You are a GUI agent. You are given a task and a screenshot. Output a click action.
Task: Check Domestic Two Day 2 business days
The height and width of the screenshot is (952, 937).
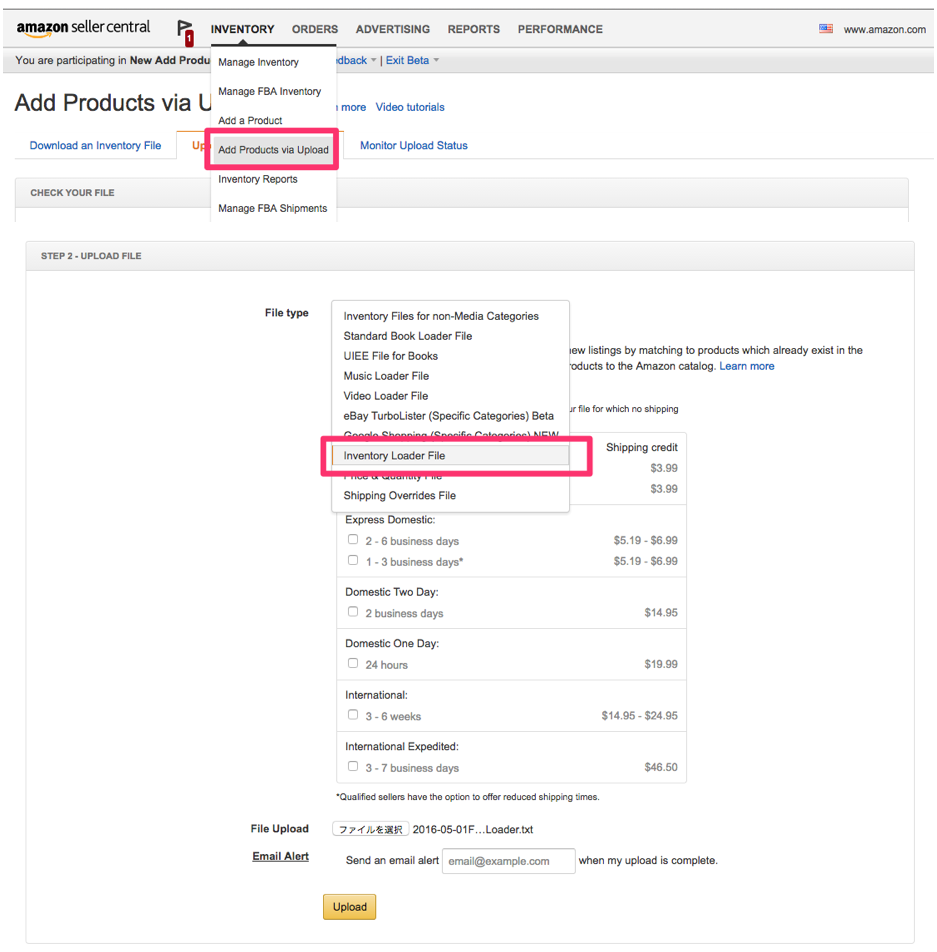click(353, 612)
